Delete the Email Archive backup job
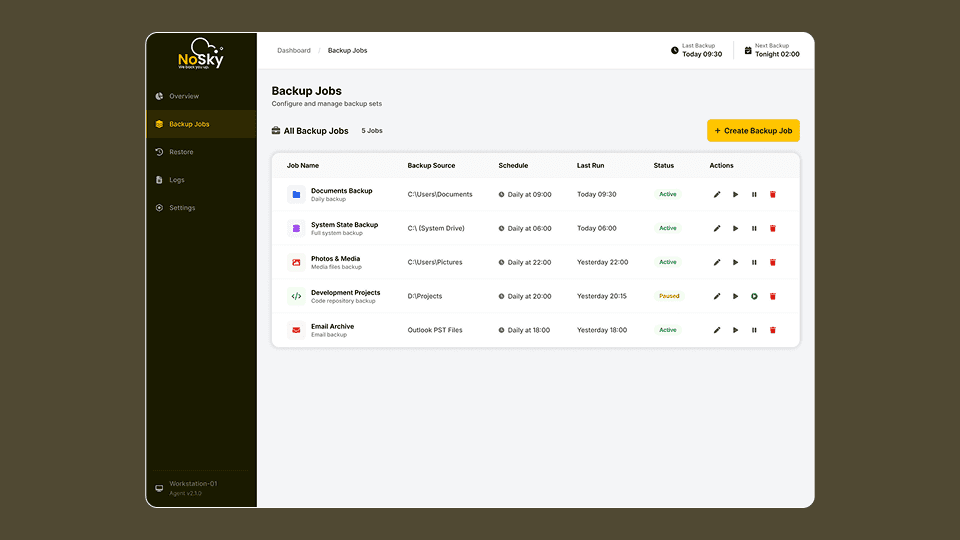960x540 pixels. pos(773,330)
